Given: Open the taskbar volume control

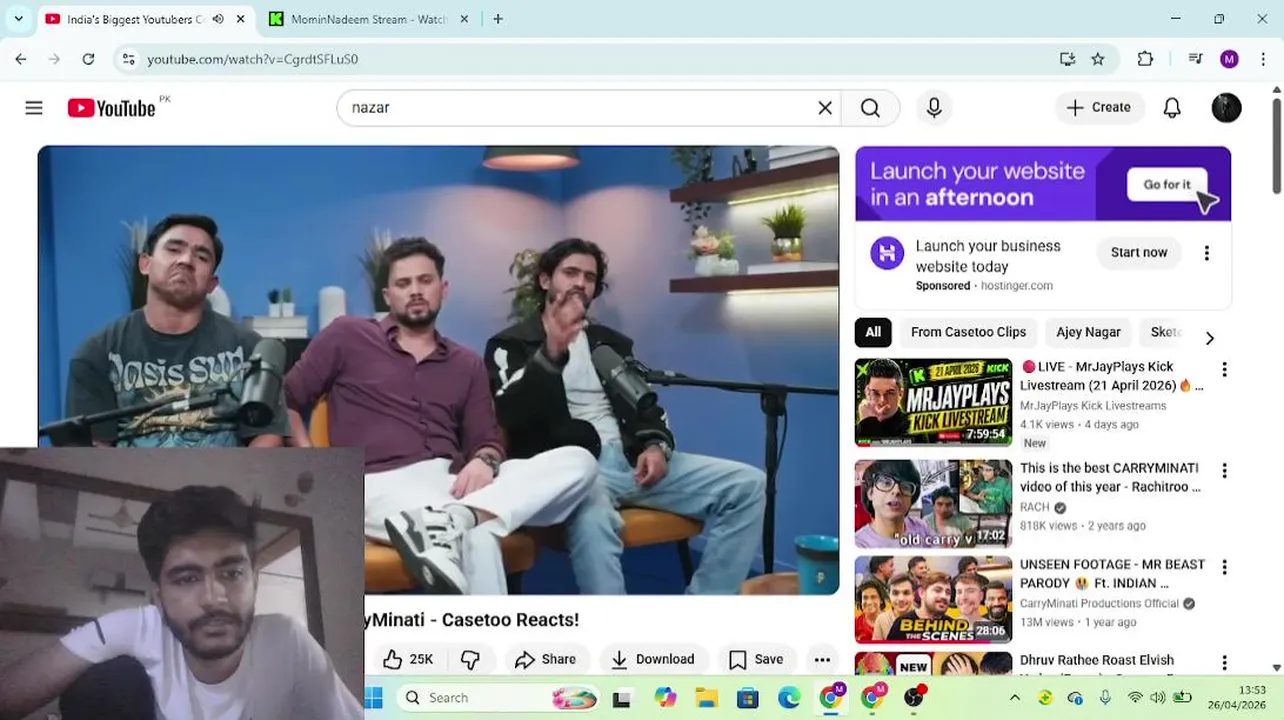Looking at the screenshot, I should tap(1158, 698).
